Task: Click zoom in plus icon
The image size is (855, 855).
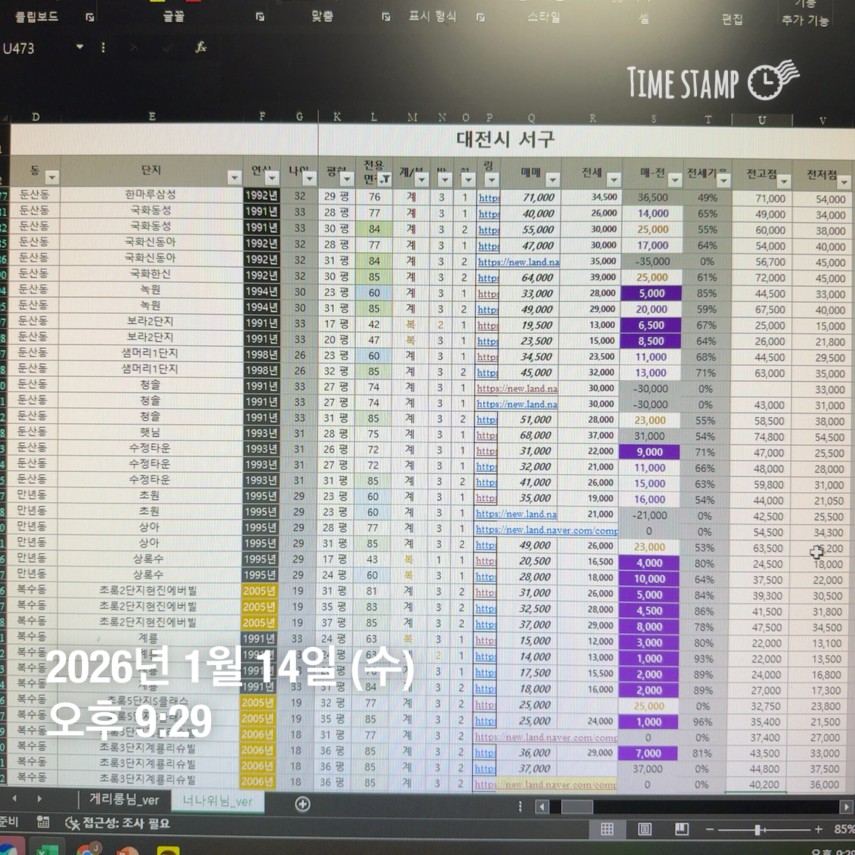Action: click(819, 830)
